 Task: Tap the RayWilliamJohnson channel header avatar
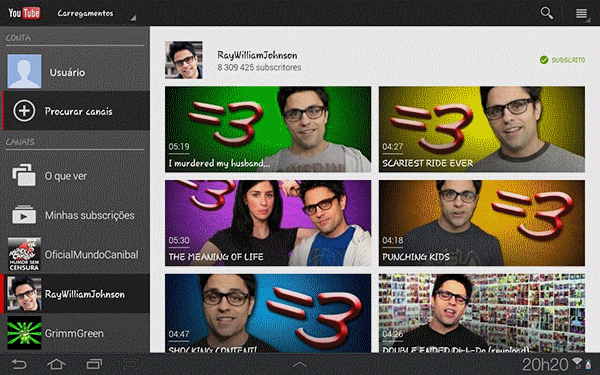184,60
